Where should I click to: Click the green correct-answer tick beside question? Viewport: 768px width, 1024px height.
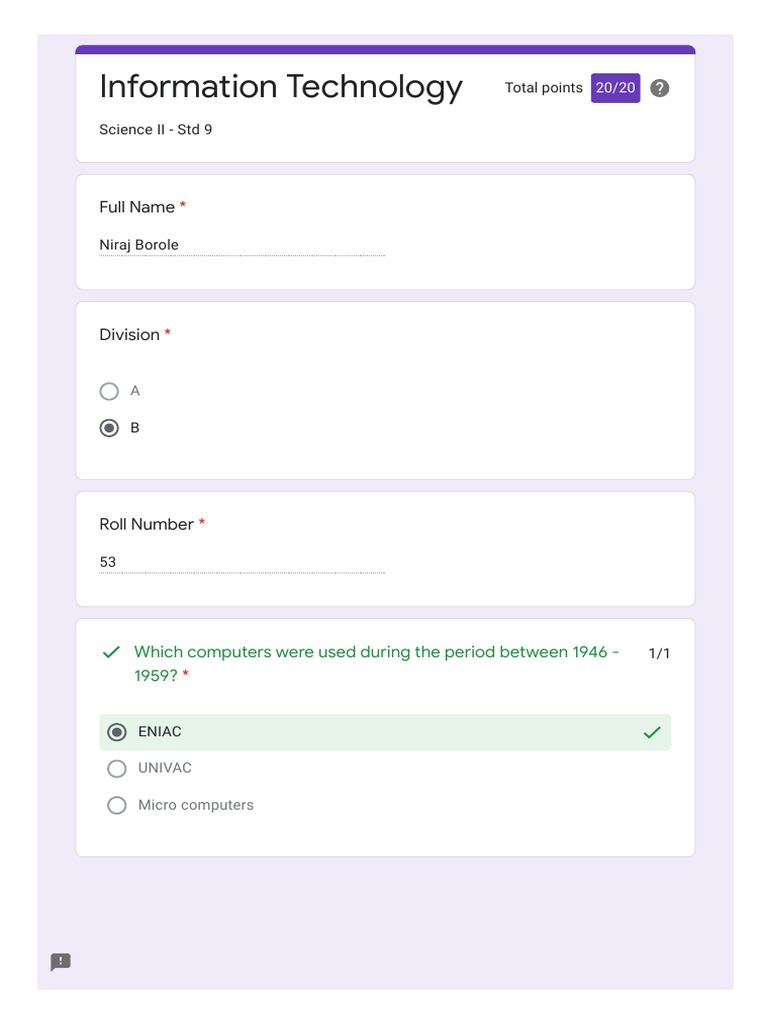(111, 653)
